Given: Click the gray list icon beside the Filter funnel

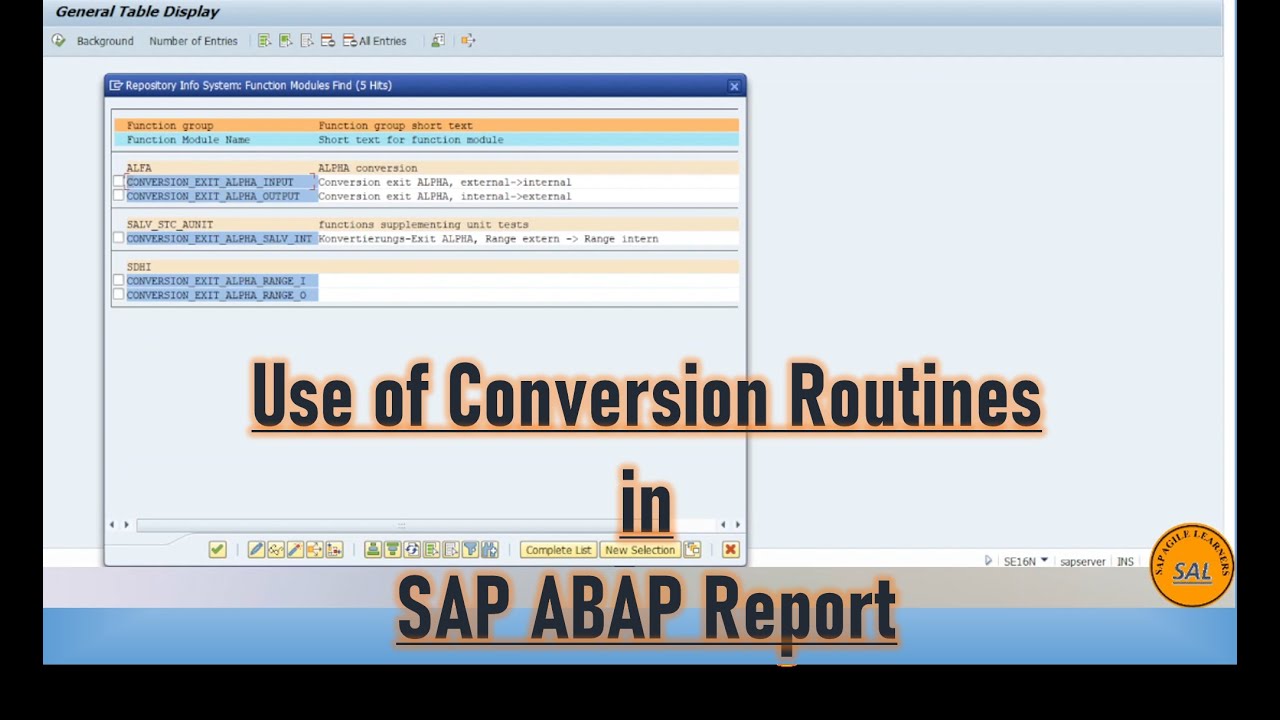Looking at the screenshot, I should tap(451, 549).
